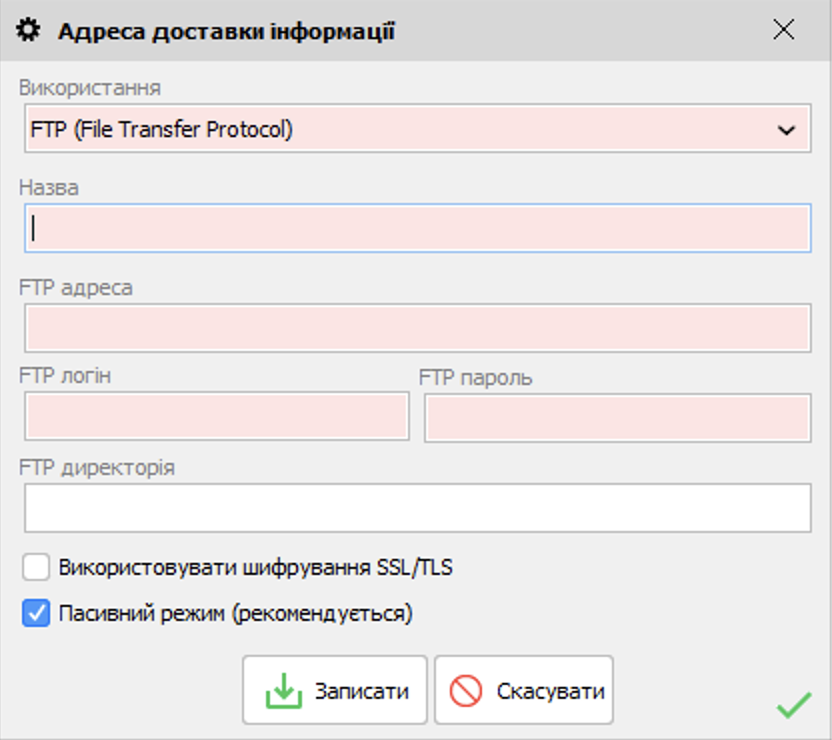Click the FTP директорія text field
The height and width of the screenshot is (740, 832).
417,508
